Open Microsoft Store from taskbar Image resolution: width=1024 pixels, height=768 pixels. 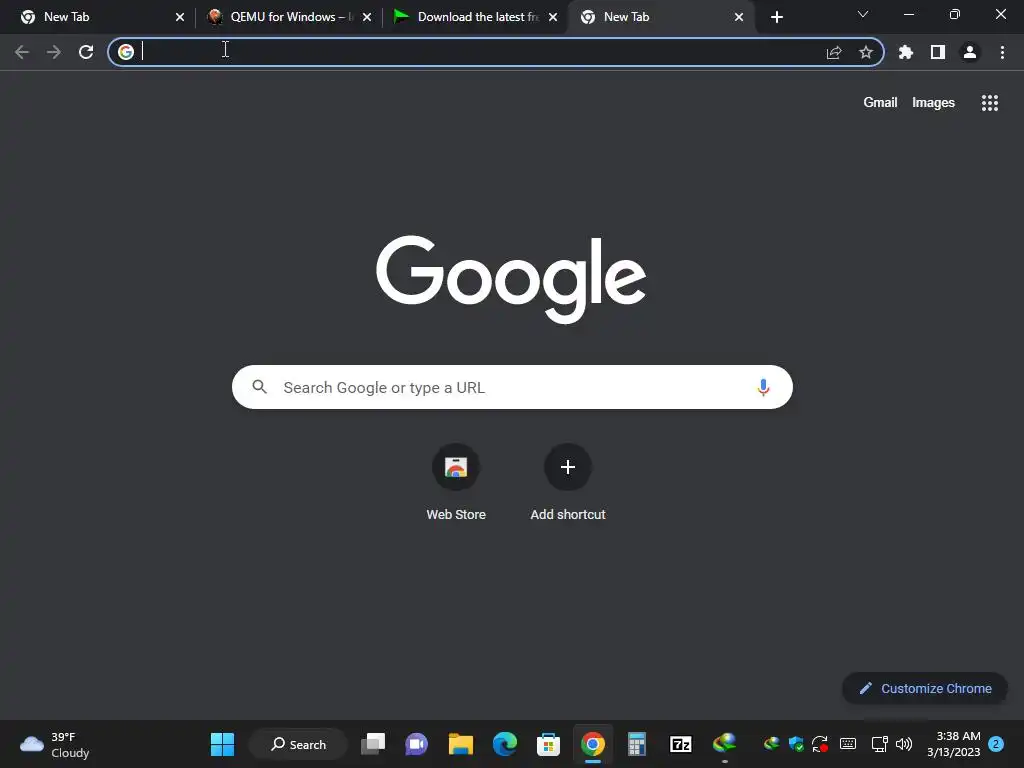click(548, 744)
